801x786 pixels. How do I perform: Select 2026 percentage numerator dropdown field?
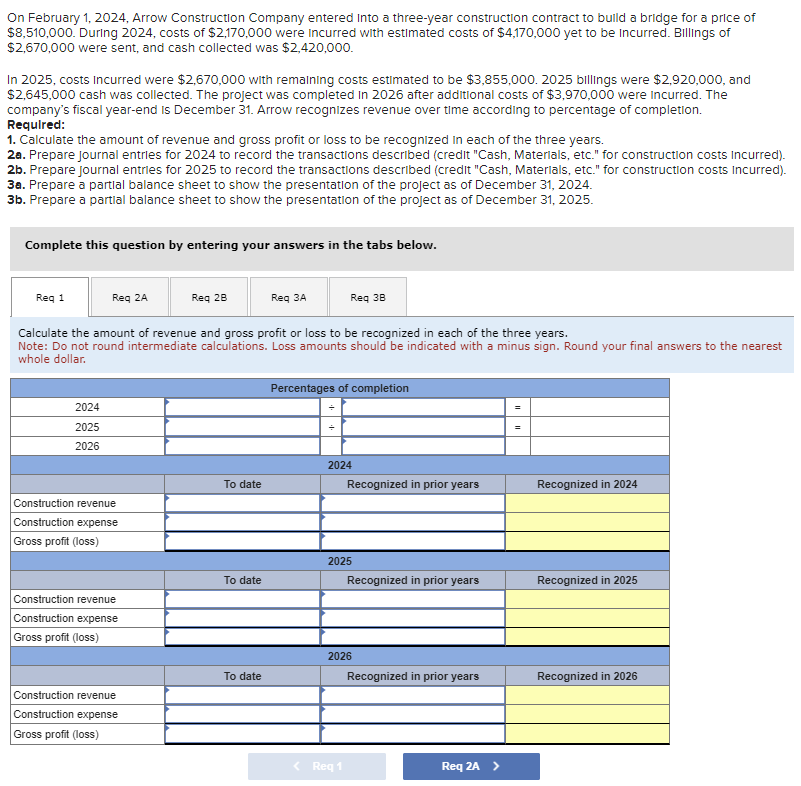tap(242, 446)
